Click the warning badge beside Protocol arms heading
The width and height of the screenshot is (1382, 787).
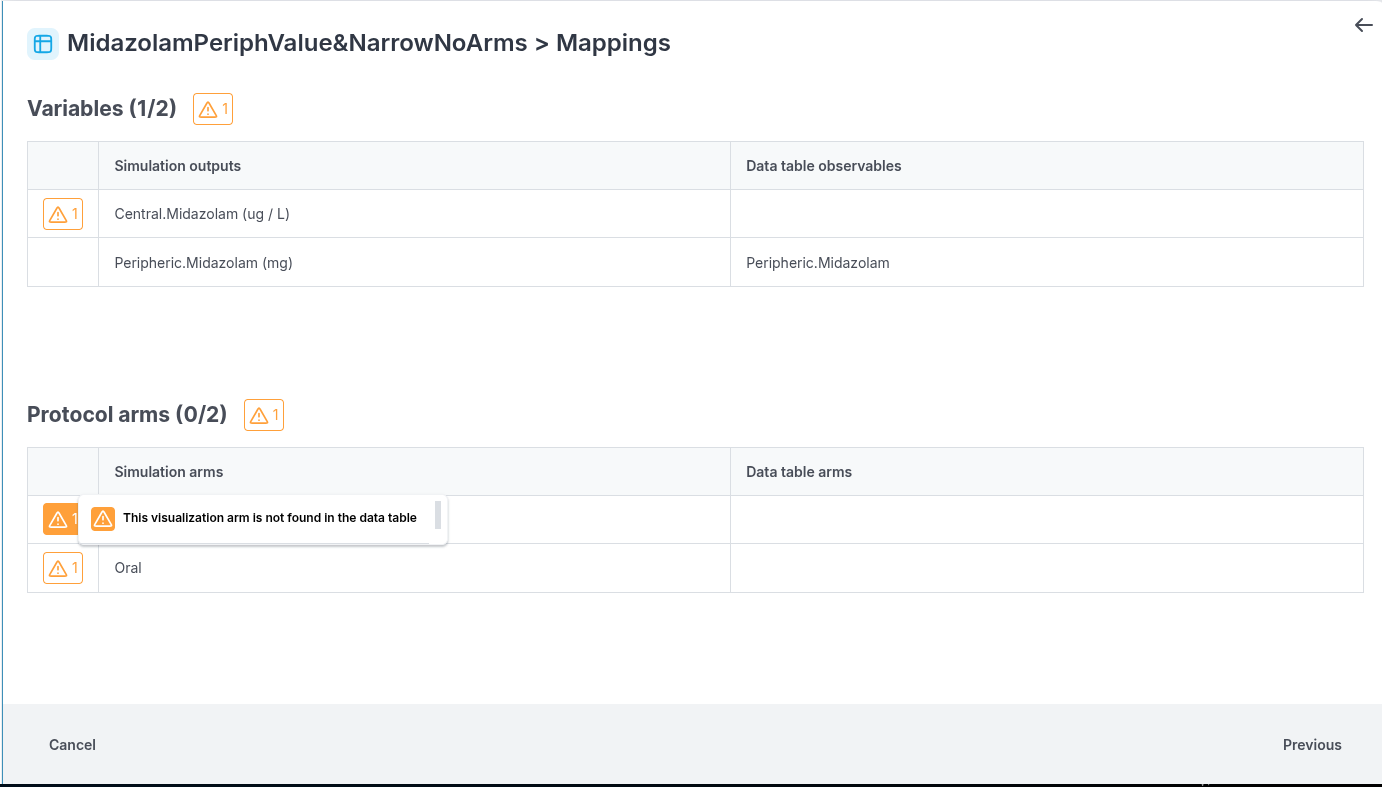click(x=264, y=415)
